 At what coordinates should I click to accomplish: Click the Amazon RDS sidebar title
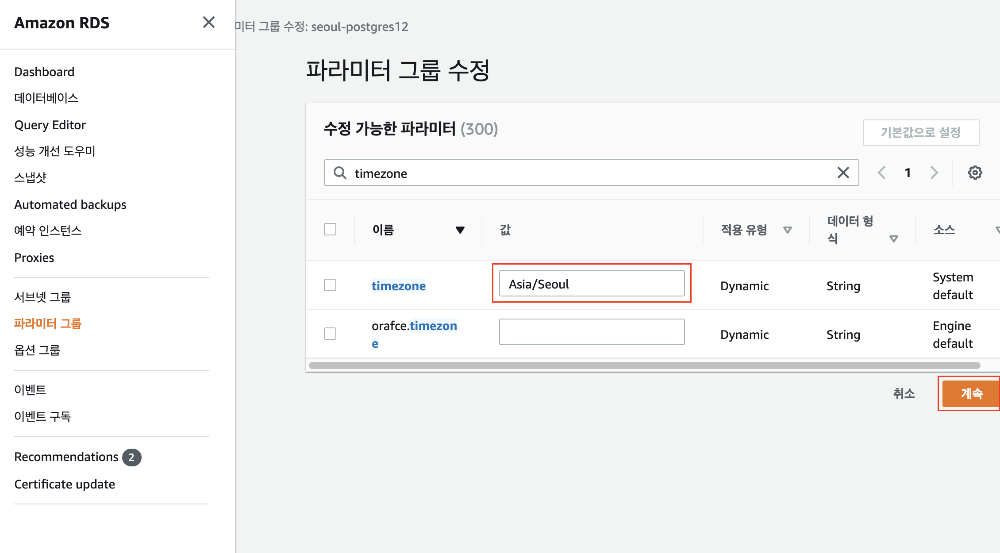62,23
